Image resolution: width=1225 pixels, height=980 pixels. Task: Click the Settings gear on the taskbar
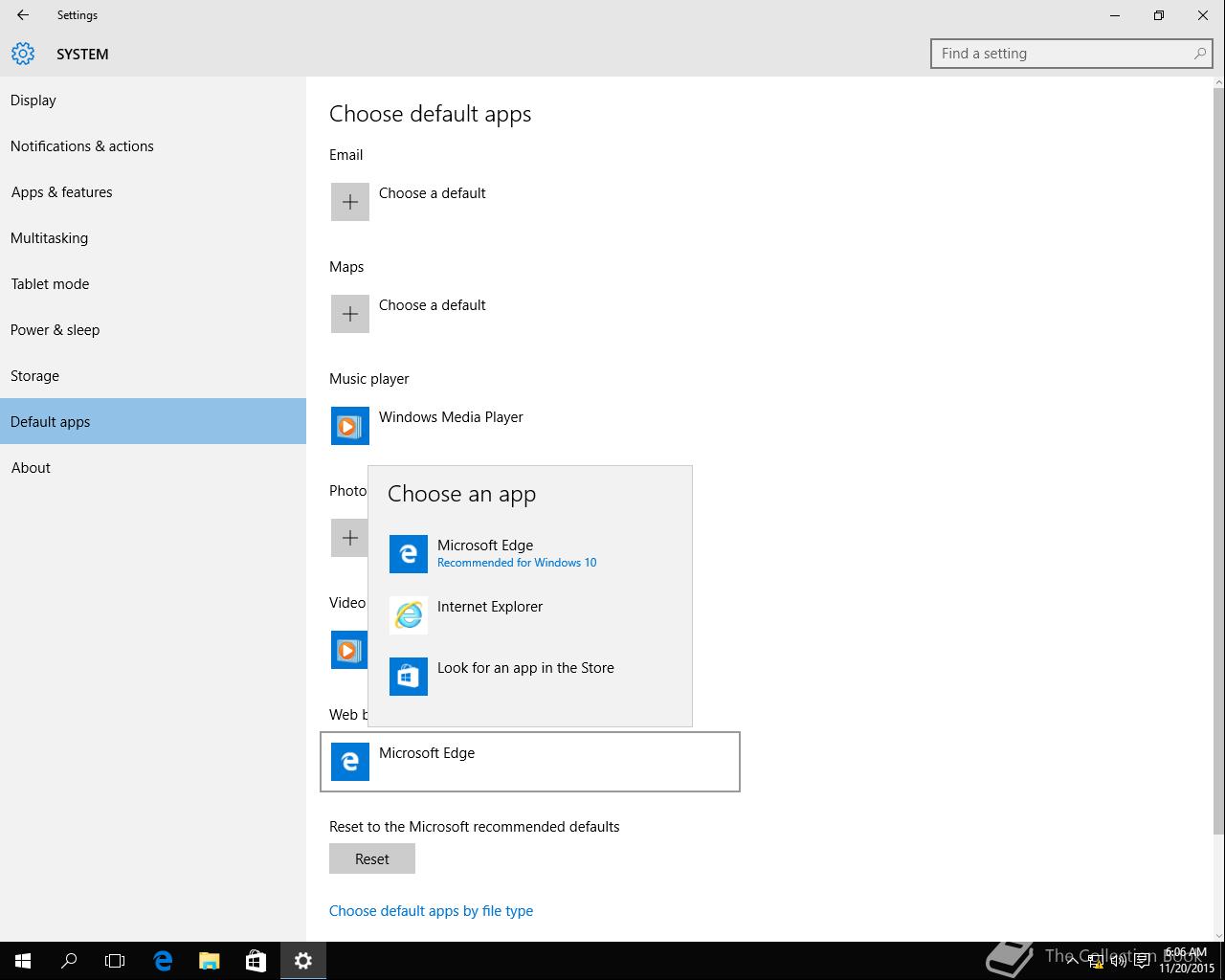(303, 961)
